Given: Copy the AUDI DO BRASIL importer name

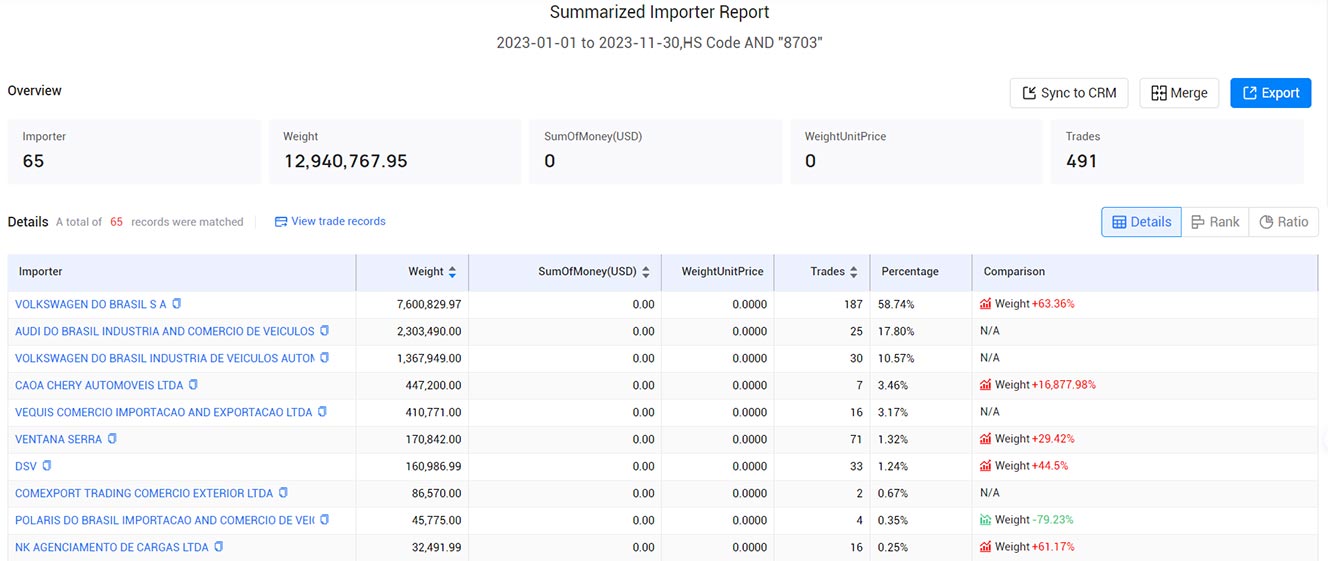Looking at the screenshot, I should pos(324,331).
